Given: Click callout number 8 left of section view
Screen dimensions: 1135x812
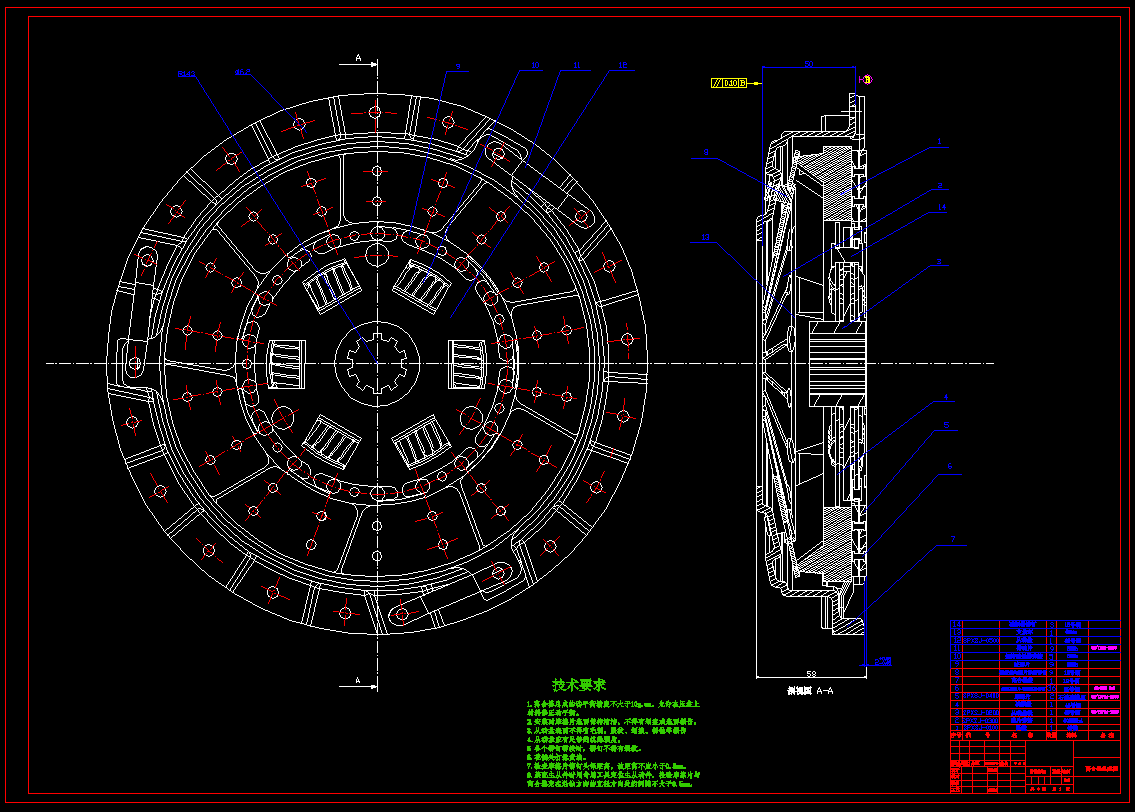Looking at the screenshot, I should click(706, 153).
